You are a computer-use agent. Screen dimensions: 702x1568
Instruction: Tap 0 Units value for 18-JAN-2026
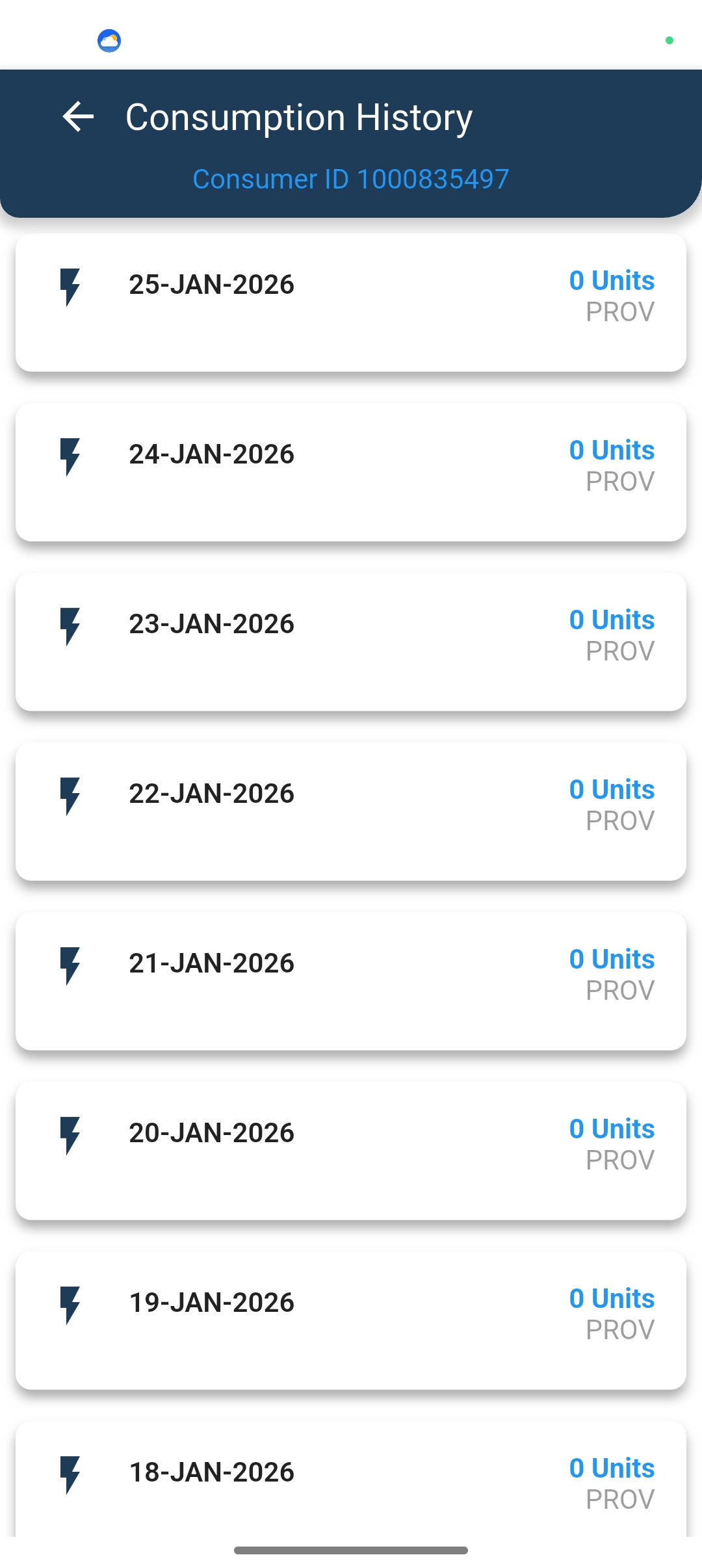[x=612, y=1469]
